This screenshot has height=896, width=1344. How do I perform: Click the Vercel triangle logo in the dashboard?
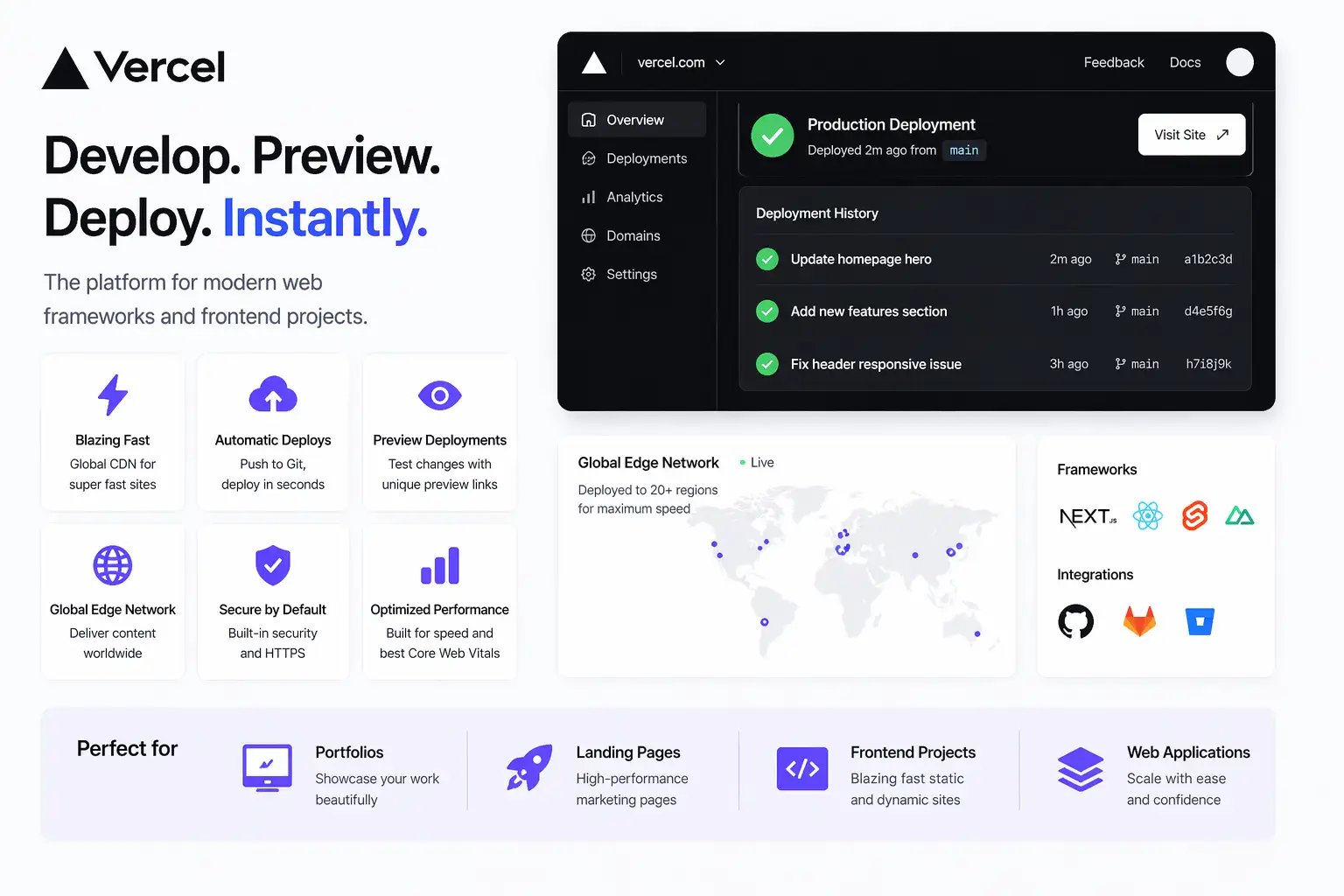(594, 62)
